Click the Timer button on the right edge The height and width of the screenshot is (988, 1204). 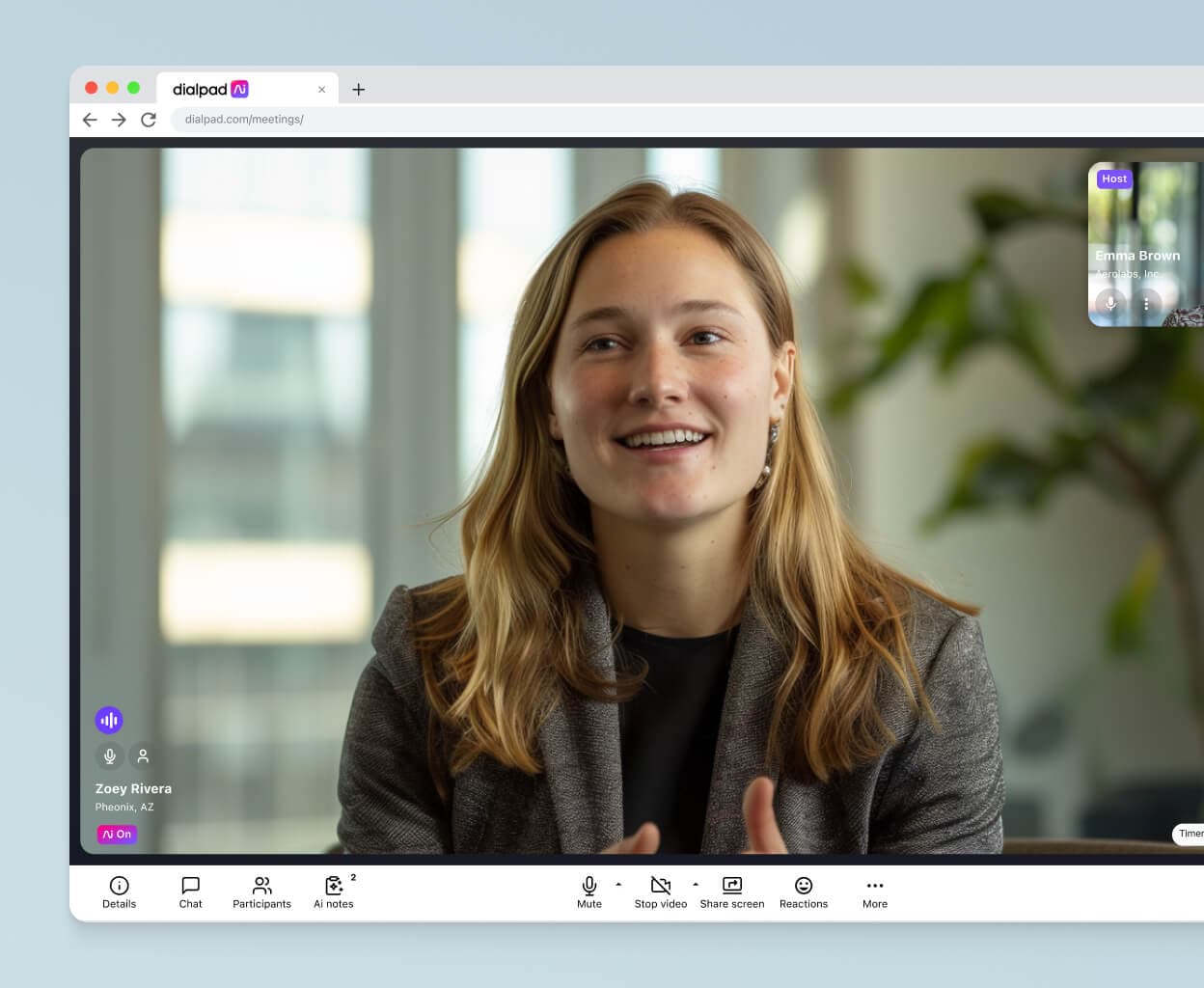click(x=1190, y=834)
